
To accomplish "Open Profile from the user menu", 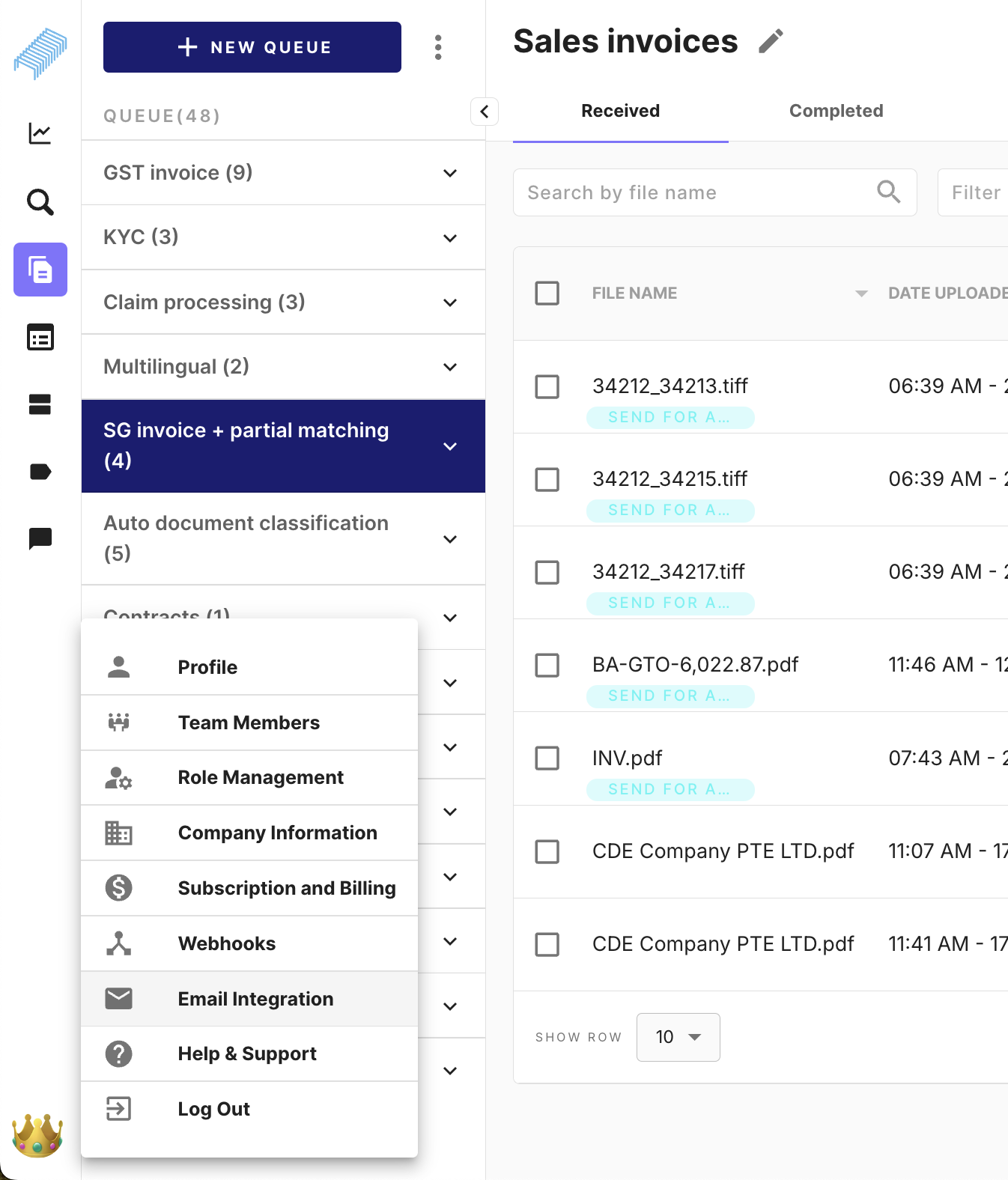I will tap(249, 667).
